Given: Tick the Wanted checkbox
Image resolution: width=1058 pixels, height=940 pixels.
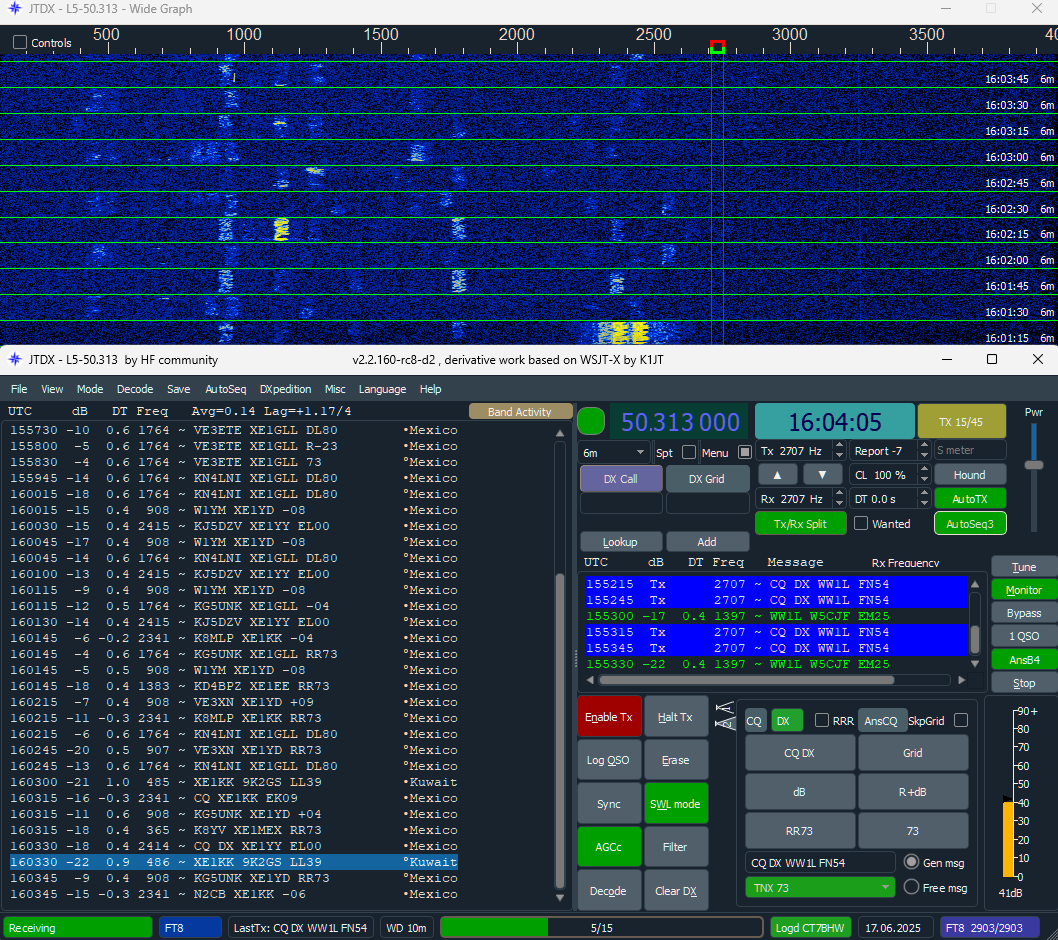Looking at the screenshot, I should click(861, 524).
